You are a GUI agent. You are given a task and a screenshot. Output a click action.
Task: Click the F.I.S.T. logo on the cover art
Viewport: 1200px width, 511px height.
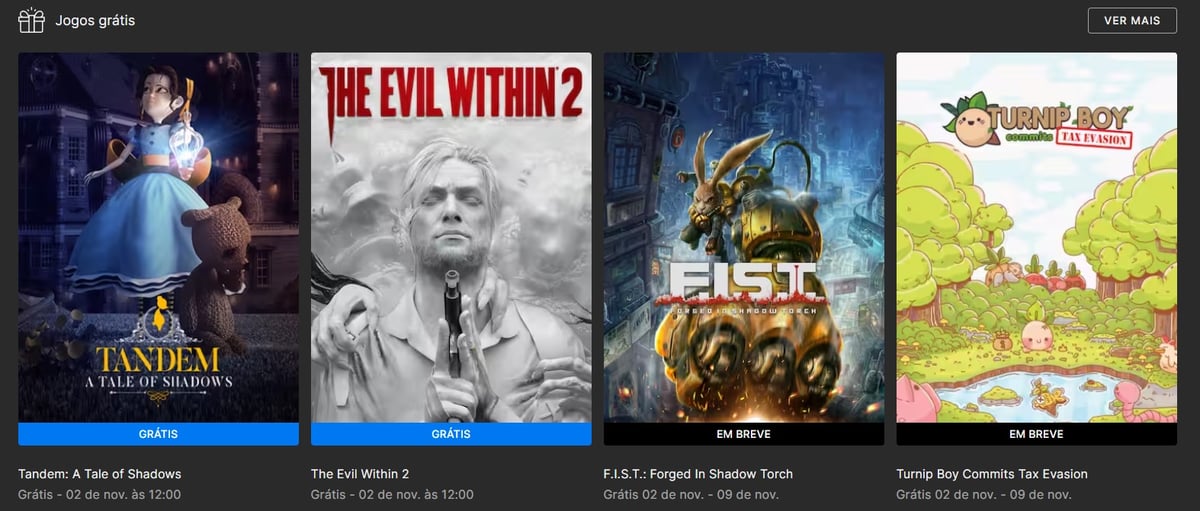[x=741, y=288]
